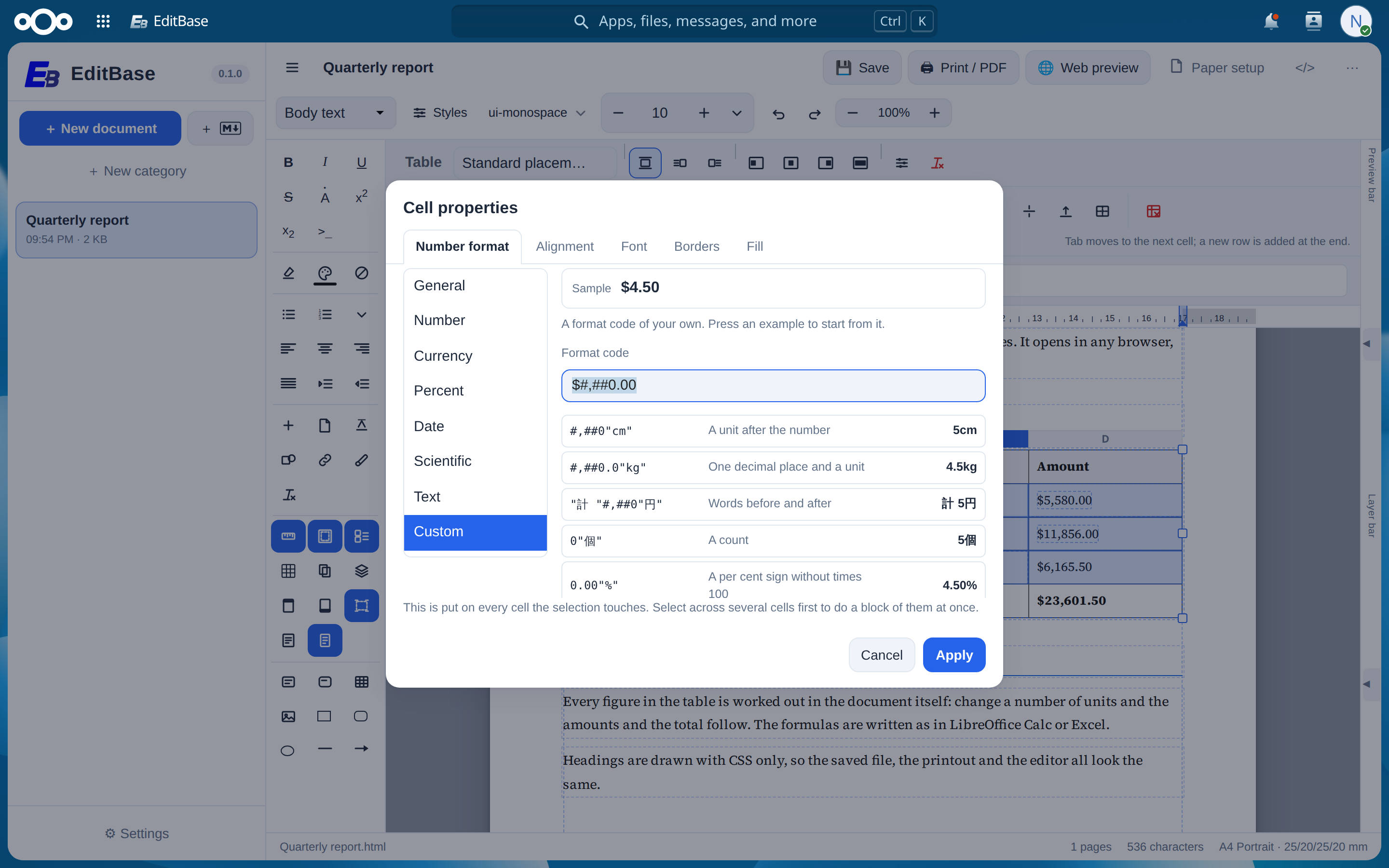Select the Scientific format category
Screen dimensions: 1389x868
[475, 461]
